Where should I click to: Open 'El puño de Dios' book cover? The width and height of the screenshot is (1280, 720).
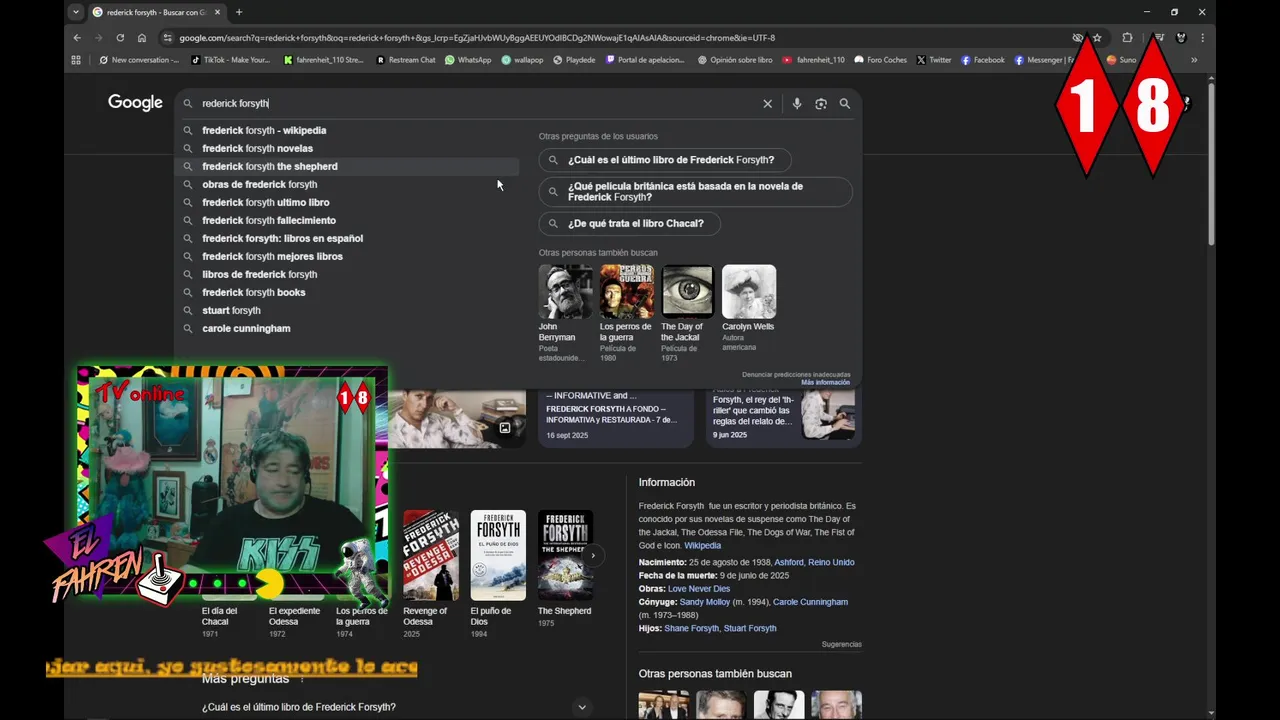498,555
